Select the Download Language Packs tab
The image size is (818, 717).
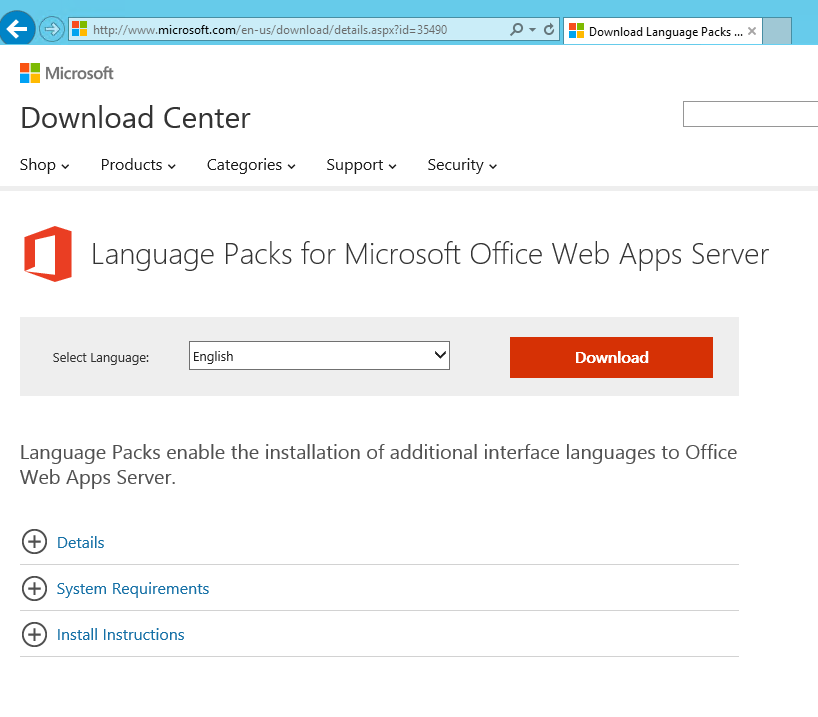tap(663, 31)
